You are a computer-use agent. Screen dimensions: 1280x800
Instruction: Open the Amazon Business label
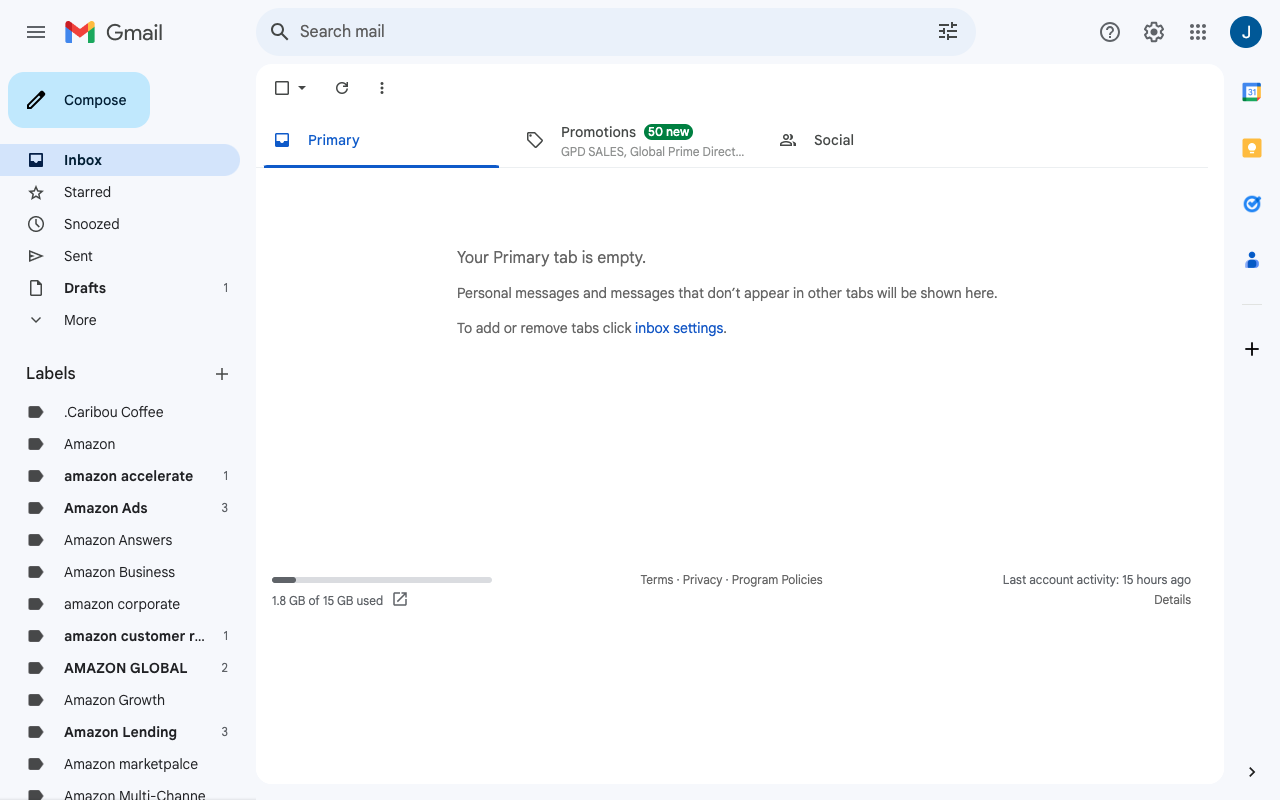(x=120, y=572)
